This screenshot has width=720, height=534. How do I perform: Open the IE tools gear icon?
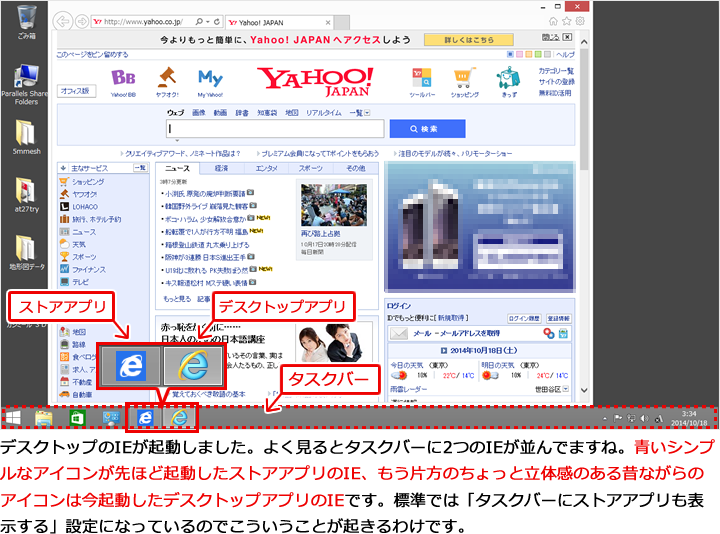[x=580, y=21]
